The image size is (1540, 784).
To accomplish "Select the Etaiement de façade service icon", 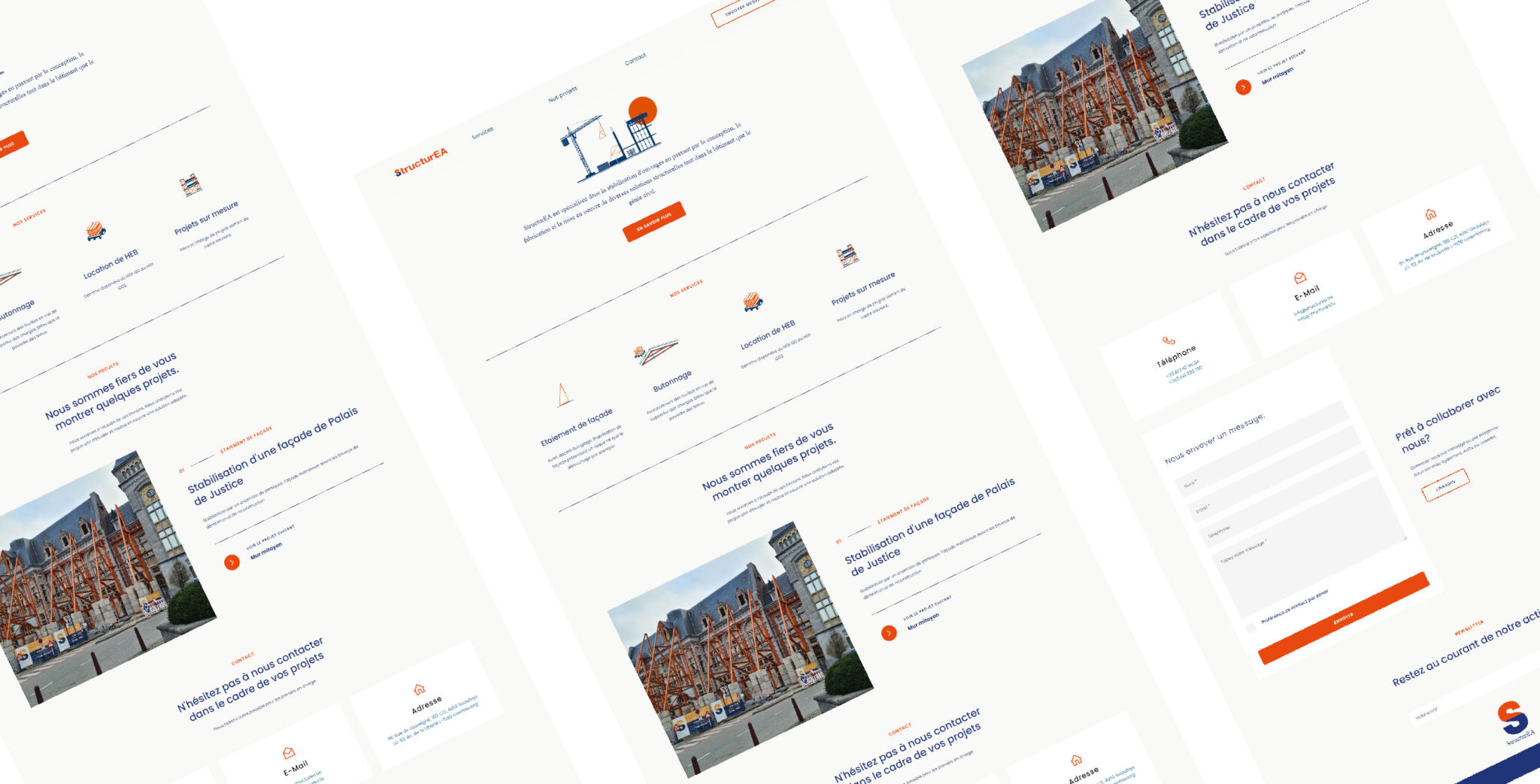I will [x=563, y=395].
